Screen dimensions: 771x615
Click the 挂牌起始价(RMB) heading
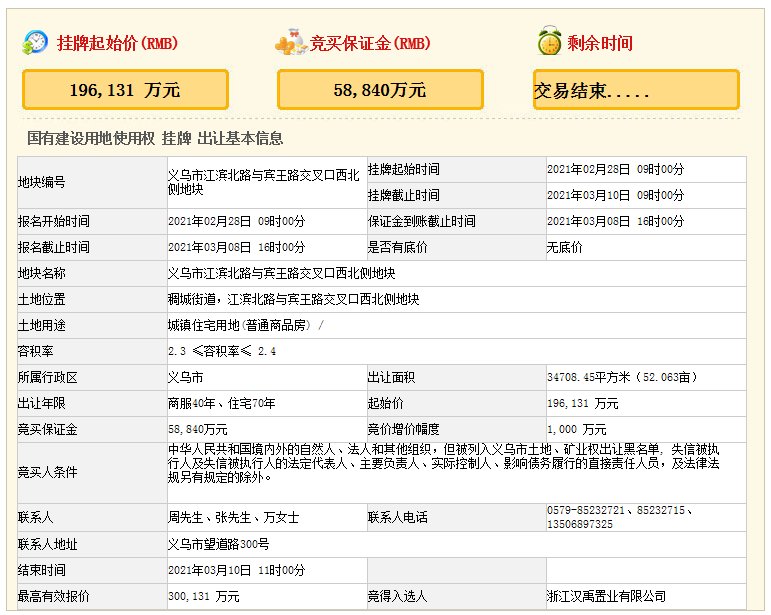pyautogui.click(x=117, y=43)
